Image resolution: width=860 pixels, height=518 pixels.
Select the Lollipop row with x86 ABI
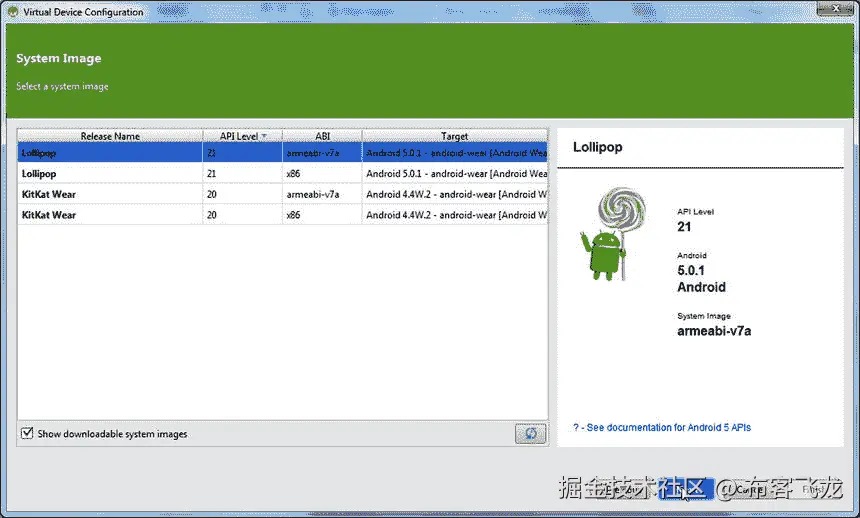point(282,173)
